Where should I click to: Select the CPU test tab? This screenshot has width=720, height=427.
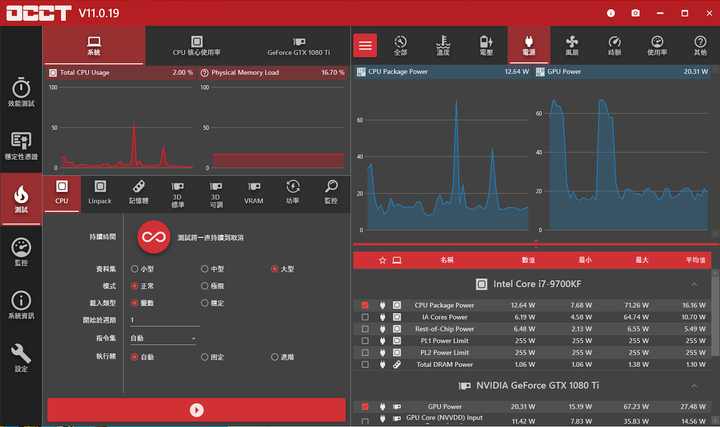tap(62, 193)
